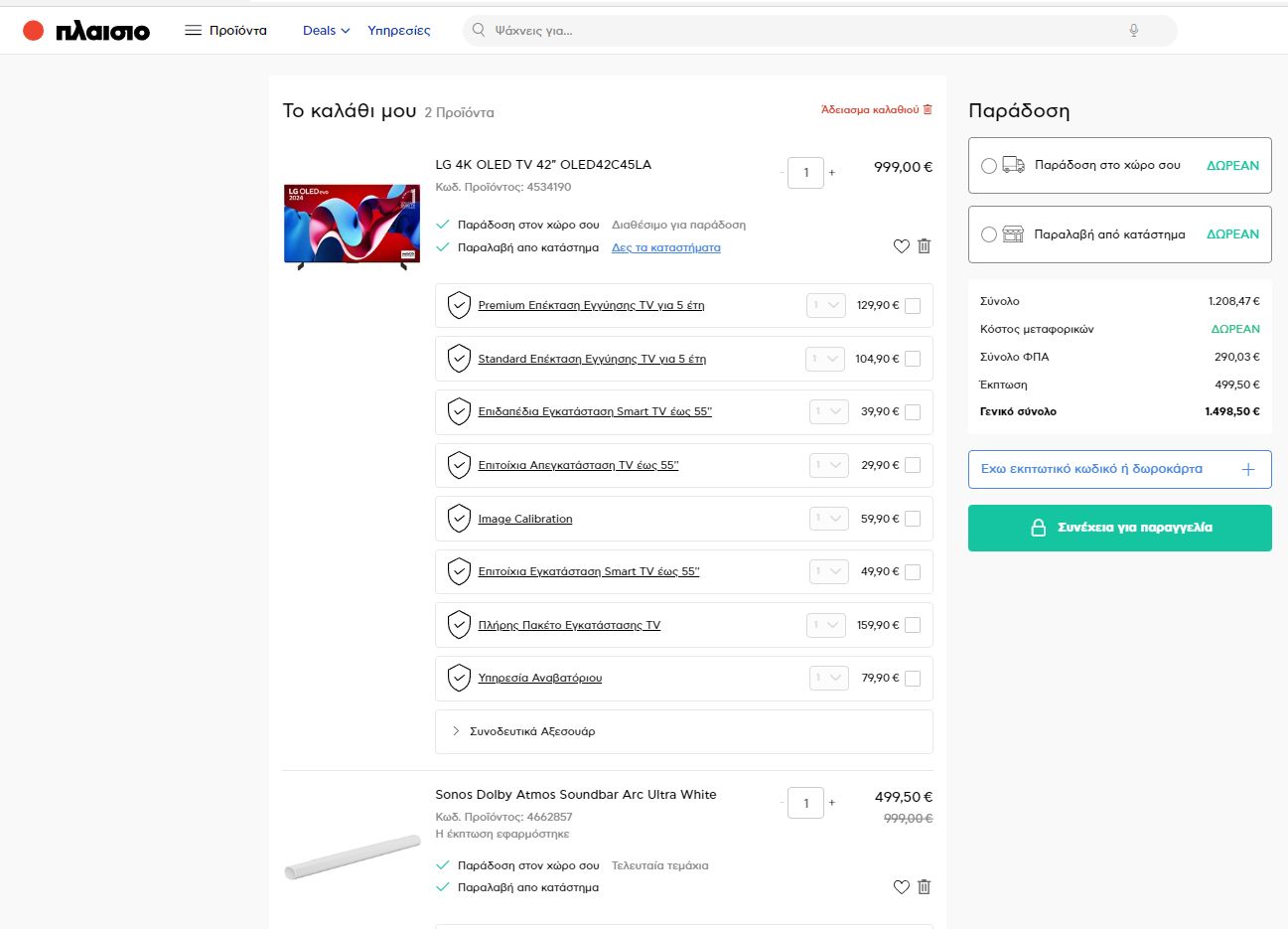This screenshot has height=929, width=1288.
Task: Enable the Image Calibration checkbox
Action: tap(913, 519)
